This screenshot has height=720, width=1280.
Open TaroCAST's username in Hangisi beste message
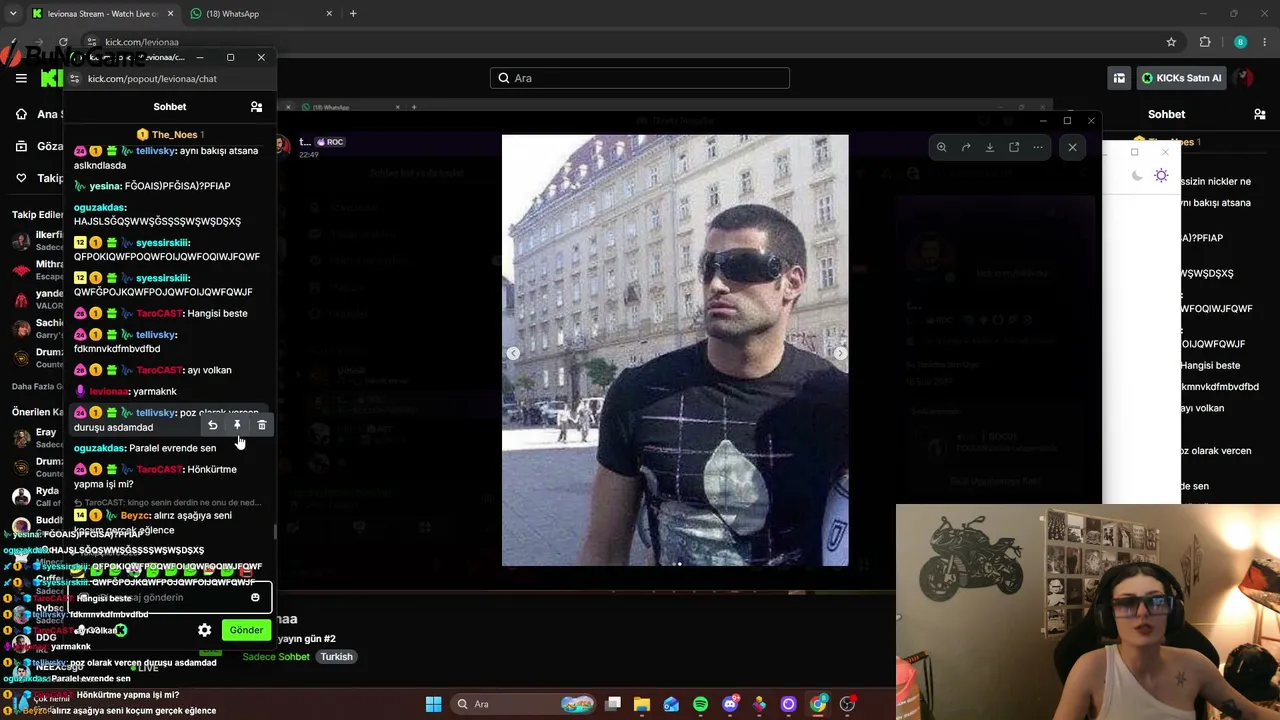[x=160, y=314]
